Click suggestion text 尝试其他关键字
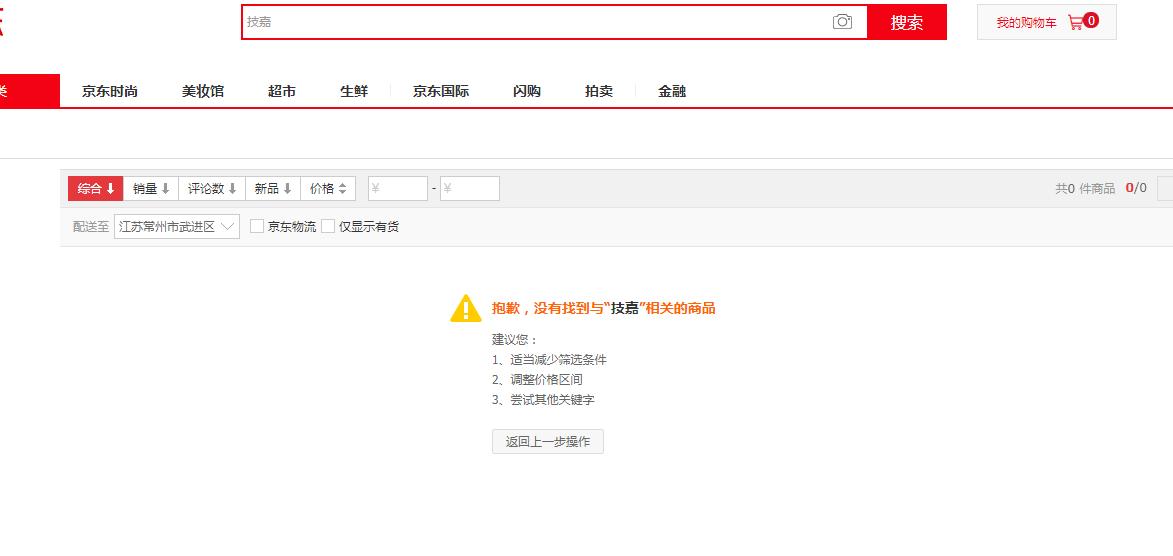The width and height of the screenshot is (1173, 556). tap(552, 400)
